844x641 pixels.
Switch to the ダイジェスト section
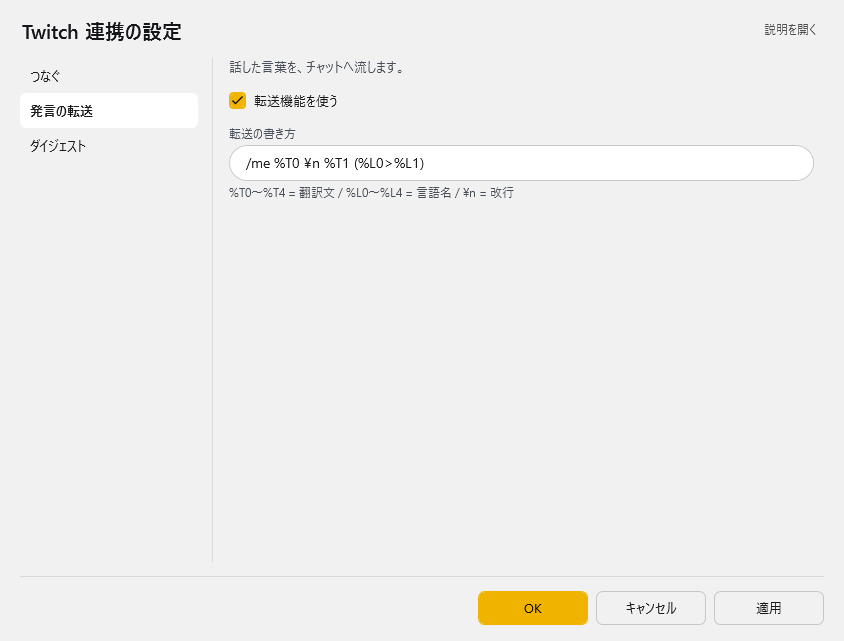coord(109,146)
